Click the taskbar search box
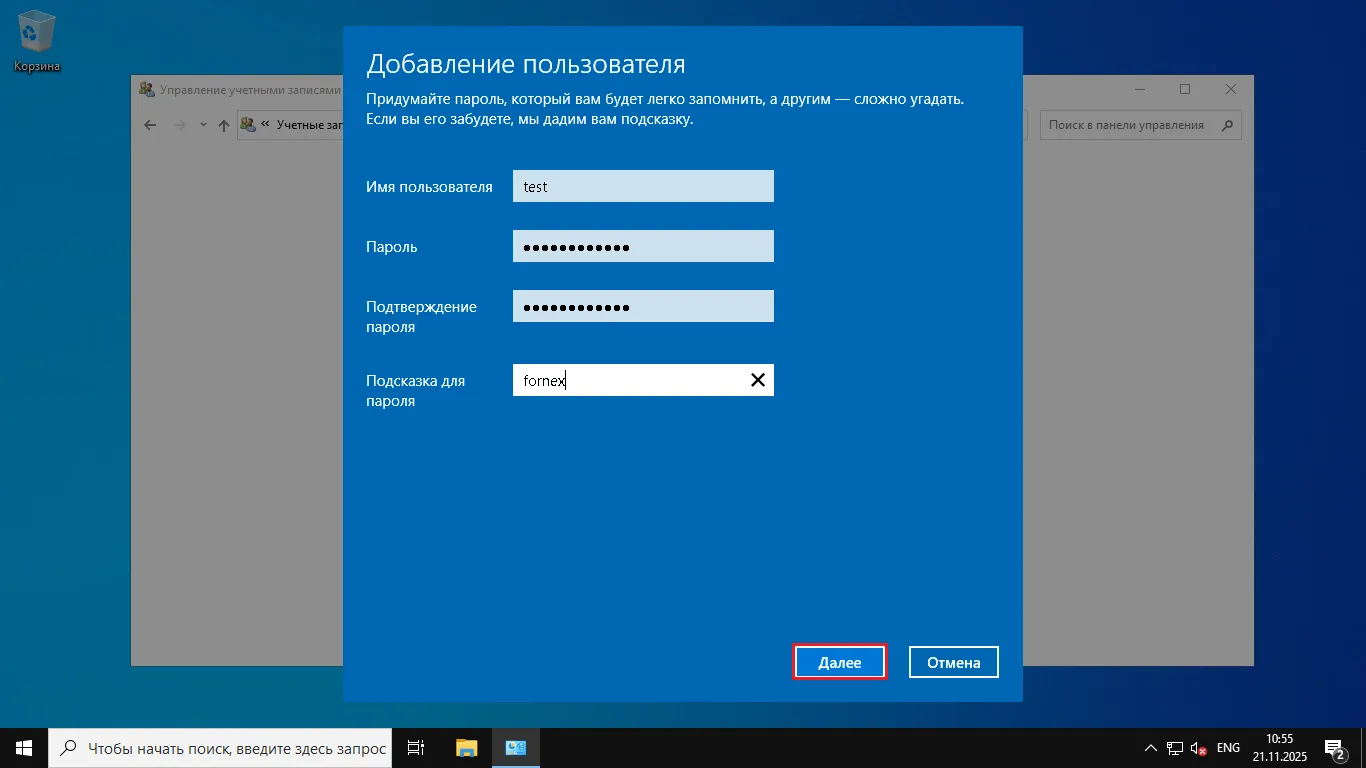Image resolution: width=1366 pixels, height=768 pixels. [x=220, y=747]
